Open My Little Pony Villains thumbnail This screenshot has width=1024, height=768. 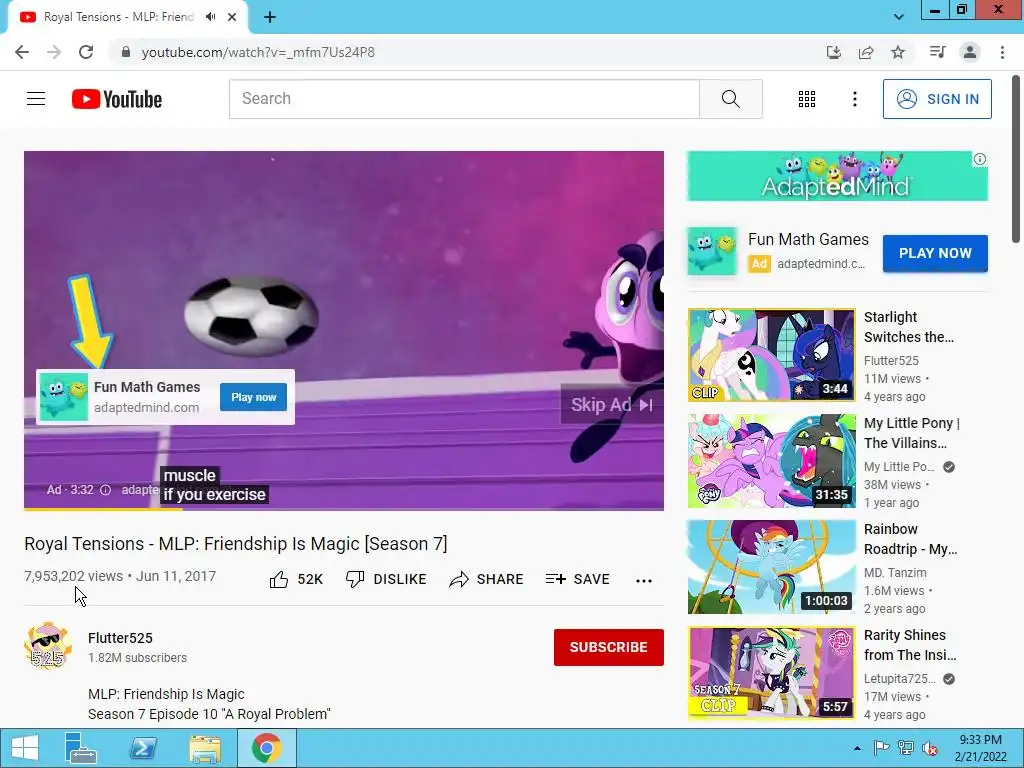point(771,461)
